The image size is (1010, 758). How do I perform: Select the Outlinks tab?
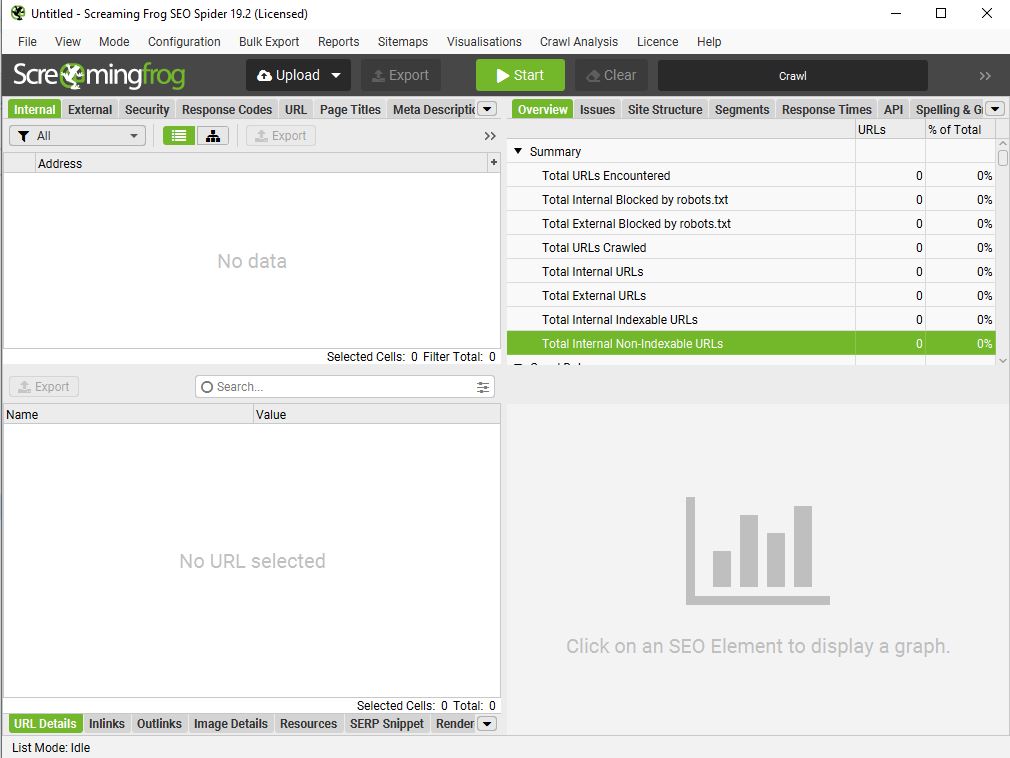click(x=159, y=724)
